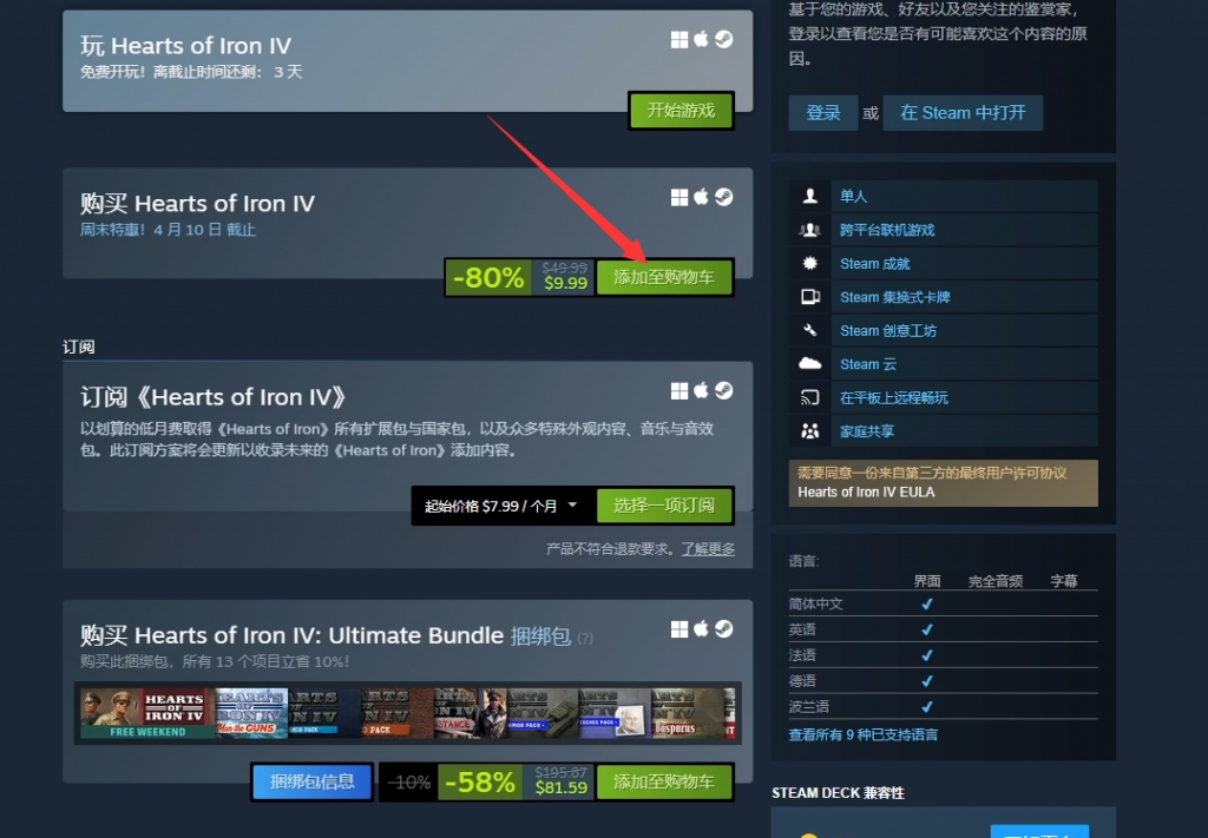
Task: Click 在 Steam 中打开 button
Action: 962,113
